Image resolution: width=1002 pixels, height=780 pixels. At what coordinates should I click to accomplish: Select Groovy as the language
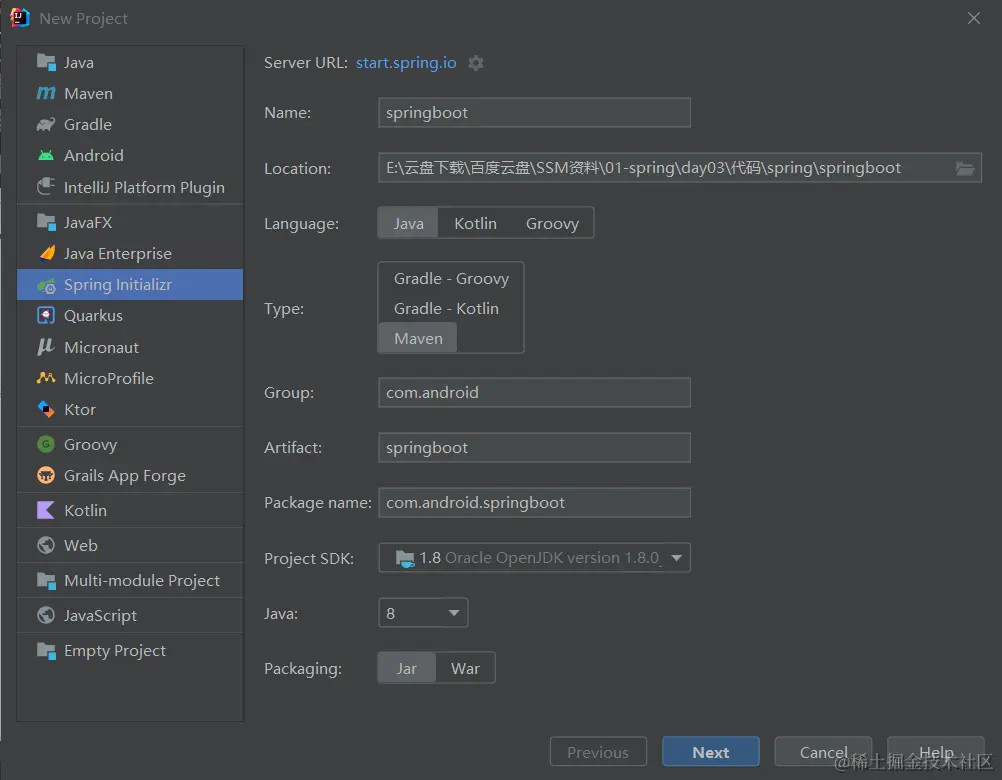click(552, 223)
